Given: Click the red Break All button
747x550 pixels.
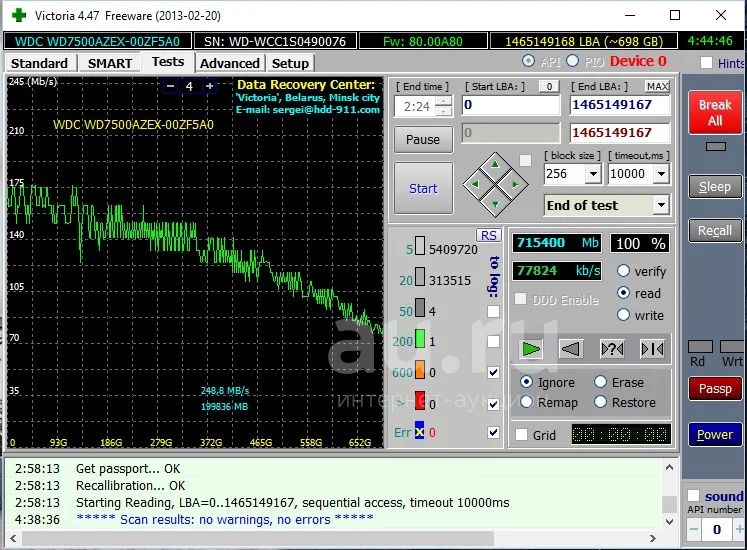Looking at the screenshot, I should pyautogui.click(x=714, y=112).
